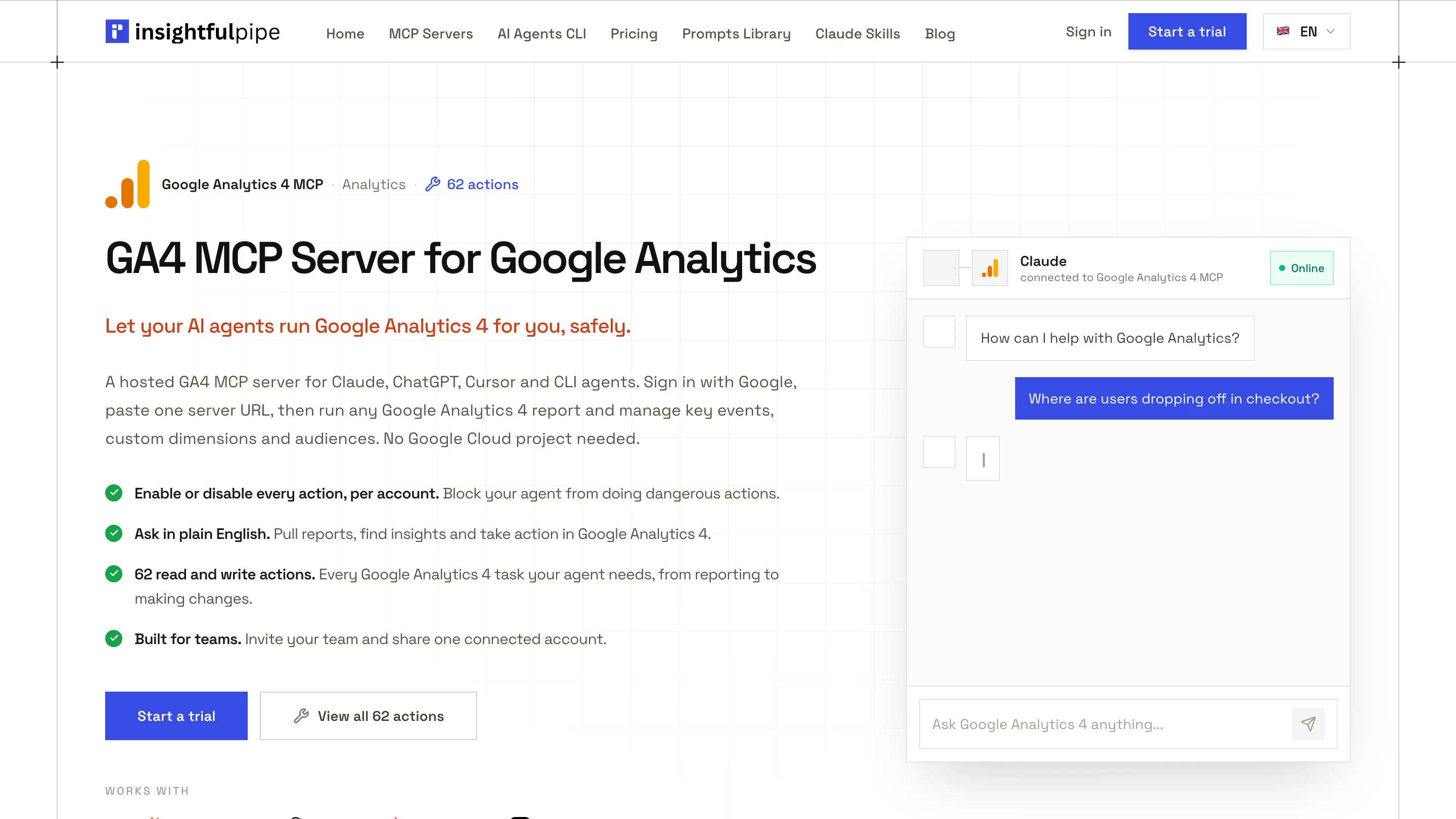Click the header Start a trial button
1456x819 pixels.
click(x=1188, y=32)
